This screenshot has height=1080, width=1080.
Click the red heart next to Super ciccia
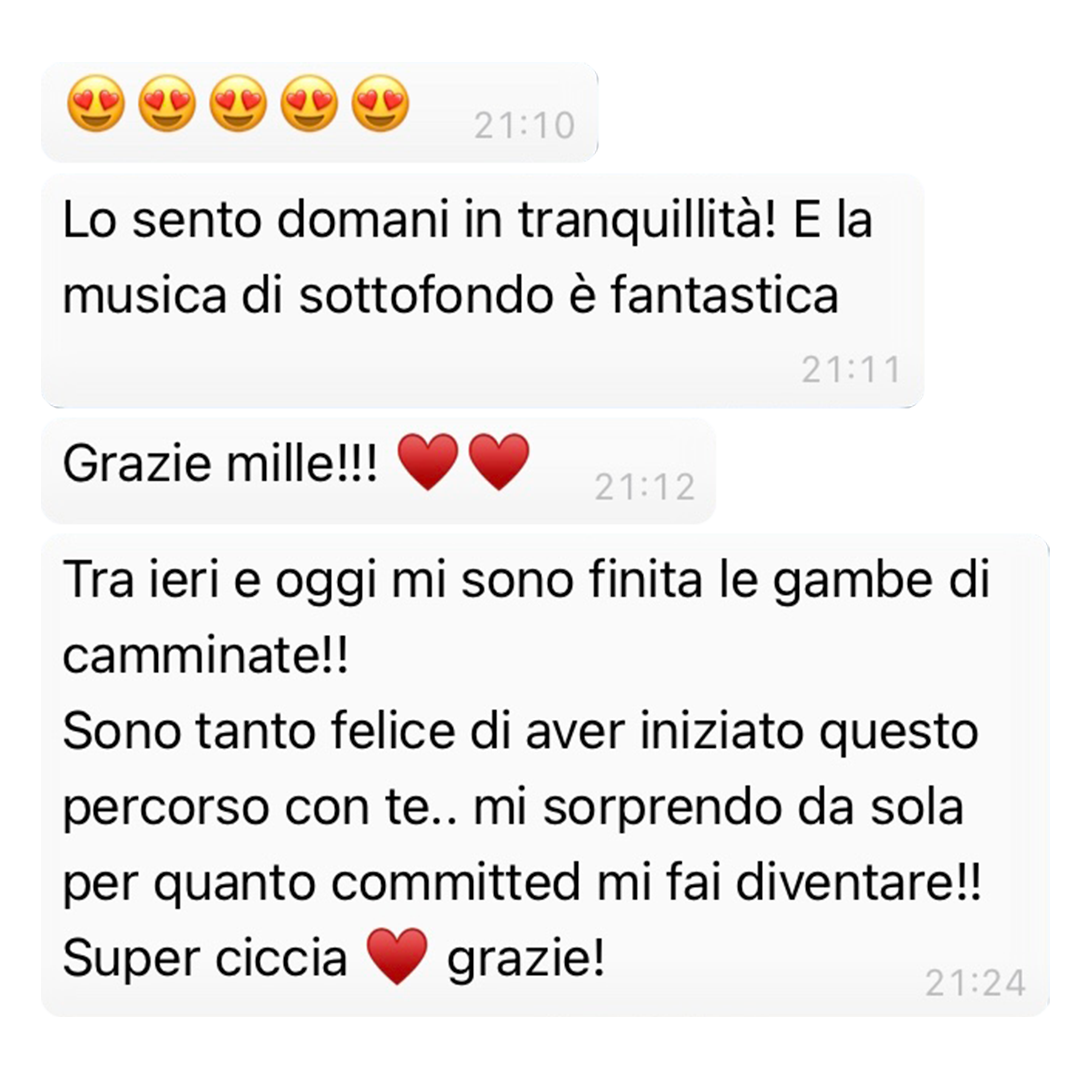tap(397, 956)
